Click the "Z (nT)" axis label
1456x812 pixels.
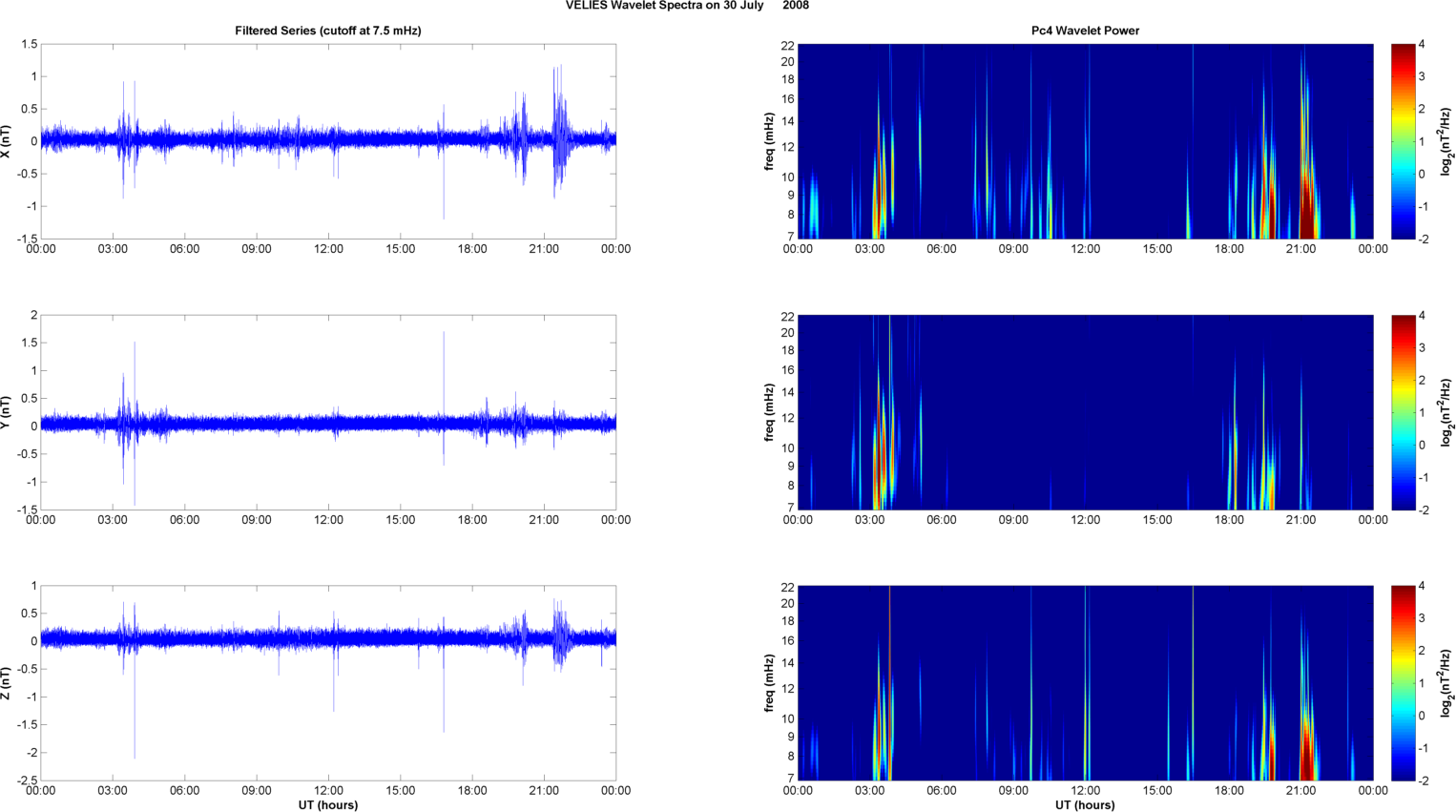pos(7,683)
